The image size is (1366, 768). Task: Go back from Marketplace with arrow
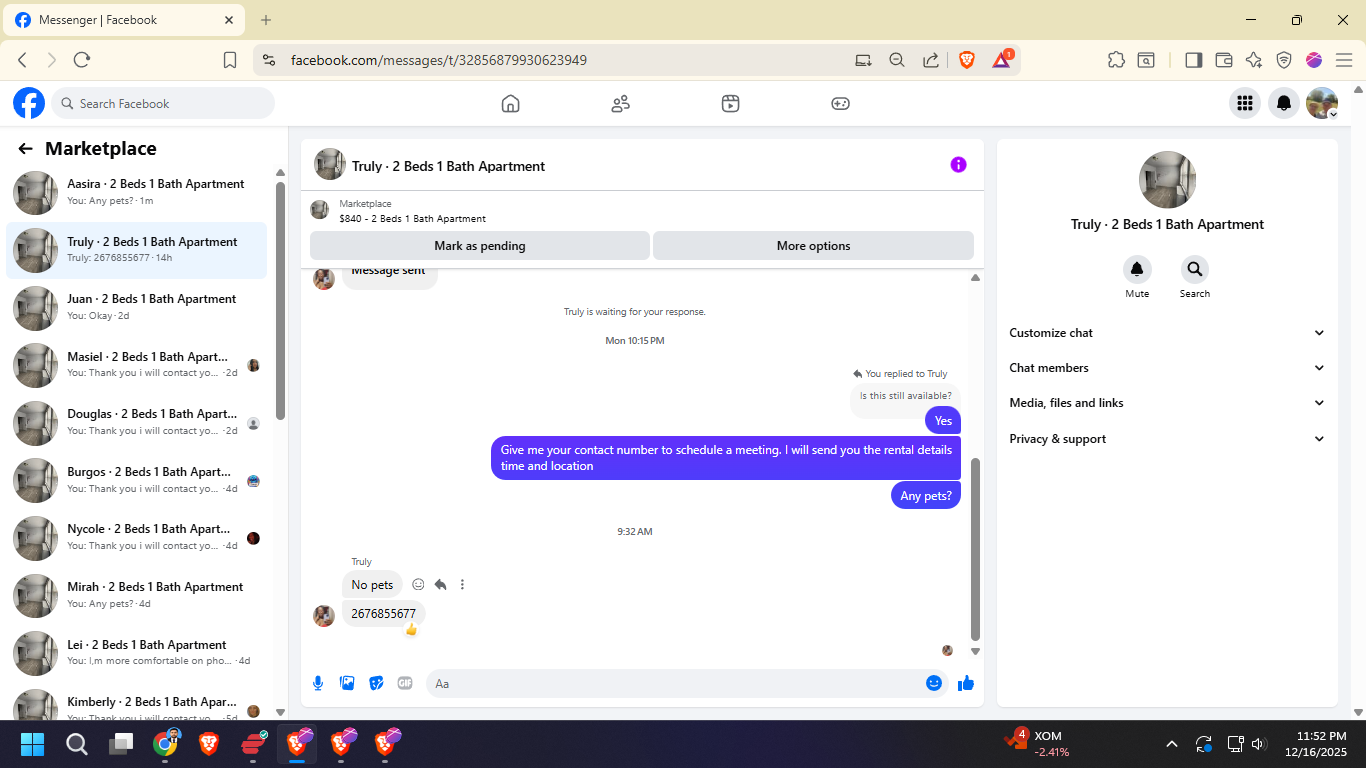tap(26, 149)
